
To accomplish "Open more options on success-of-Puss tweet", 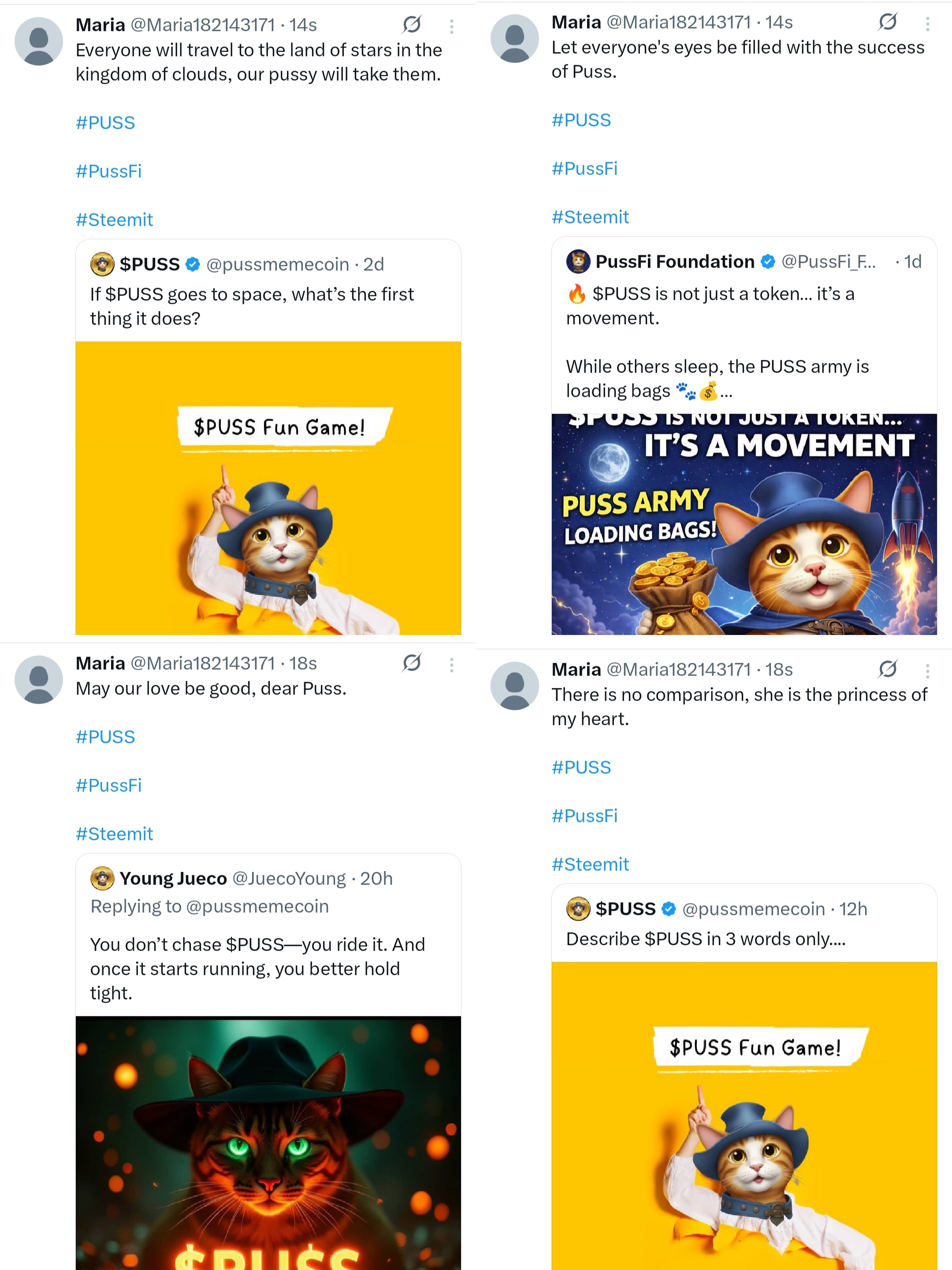I will pyautogui.click(x=927, y=23).
